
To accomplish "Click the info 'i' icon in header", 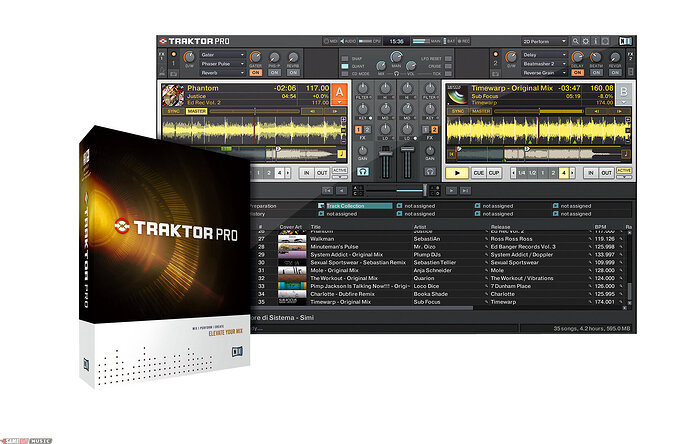I will point(595,41).
